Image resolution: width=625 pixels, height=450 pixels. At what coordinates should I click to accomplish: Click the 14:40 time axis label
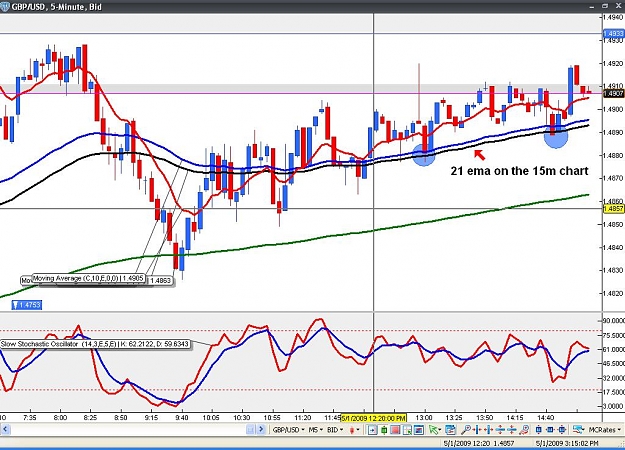click(545, 418)
